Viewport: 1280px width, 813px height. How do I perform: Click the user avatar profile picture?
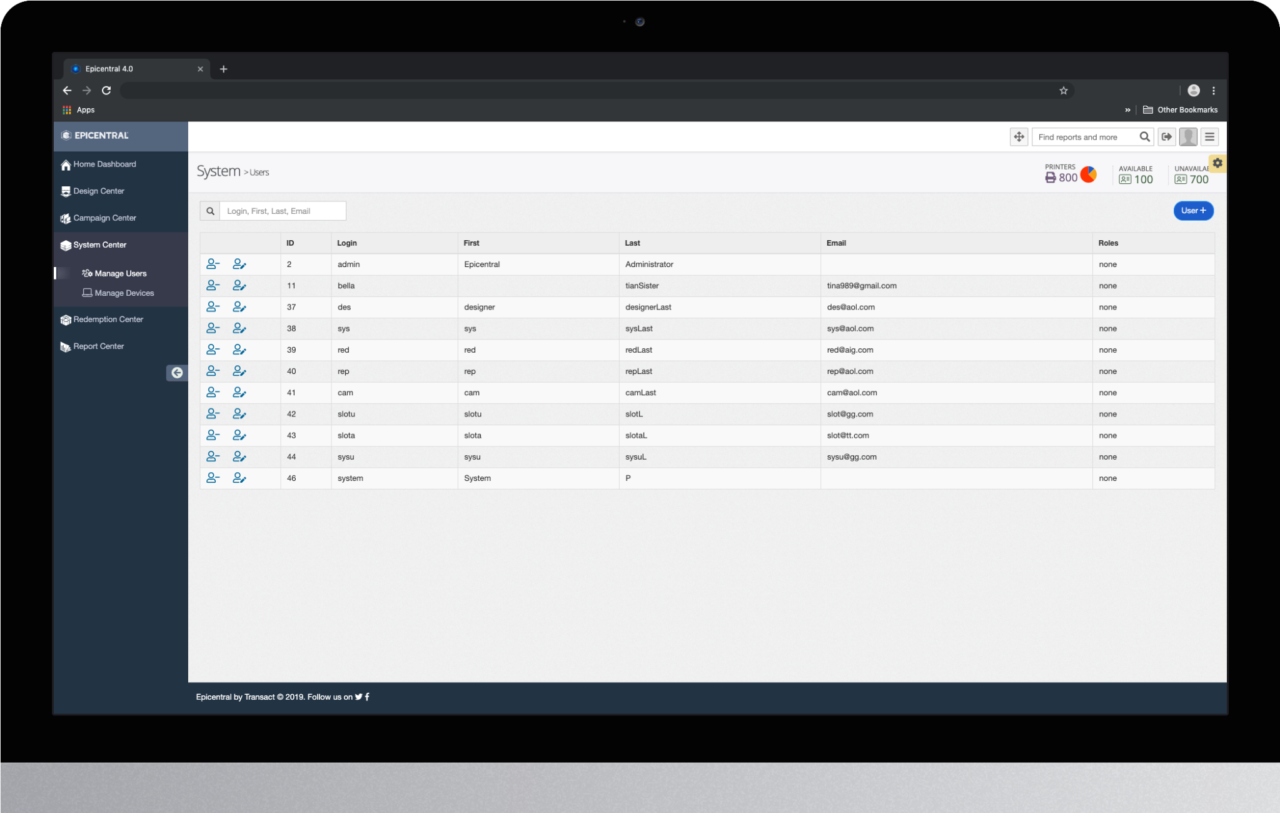click(1188, 137)
